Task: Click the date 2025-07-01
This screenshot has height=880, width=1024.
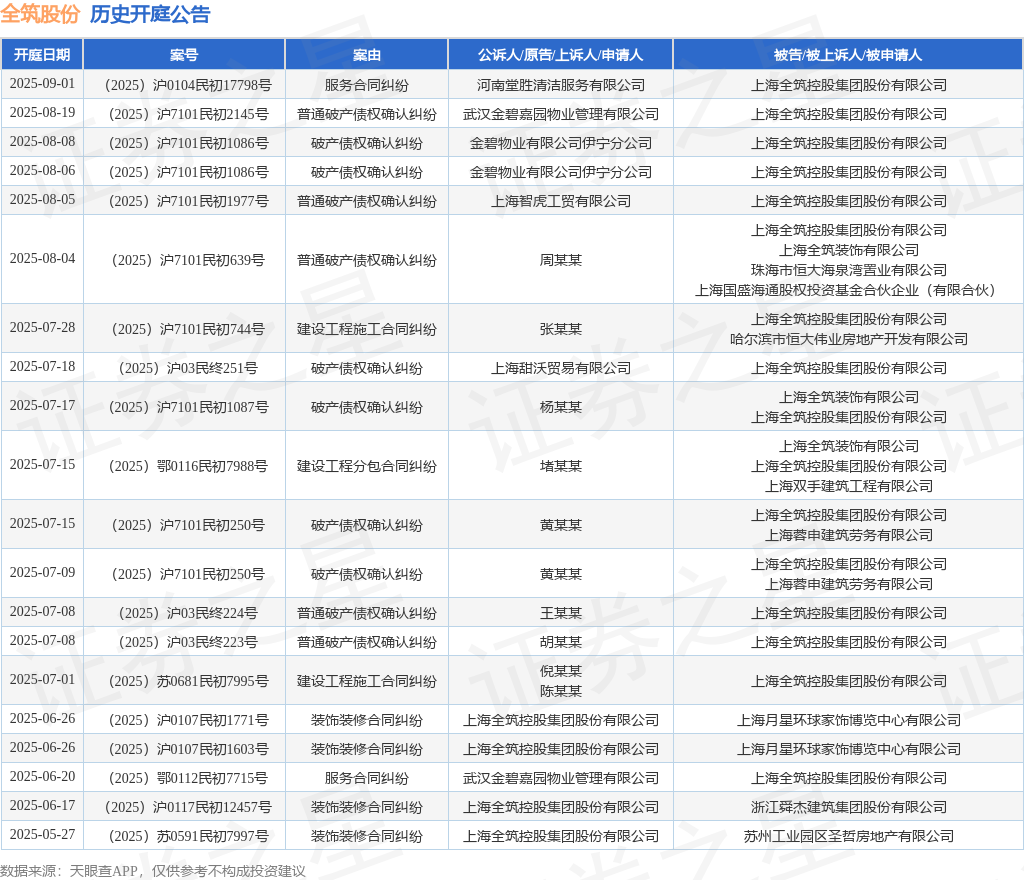Action: (x=42, y=680)
